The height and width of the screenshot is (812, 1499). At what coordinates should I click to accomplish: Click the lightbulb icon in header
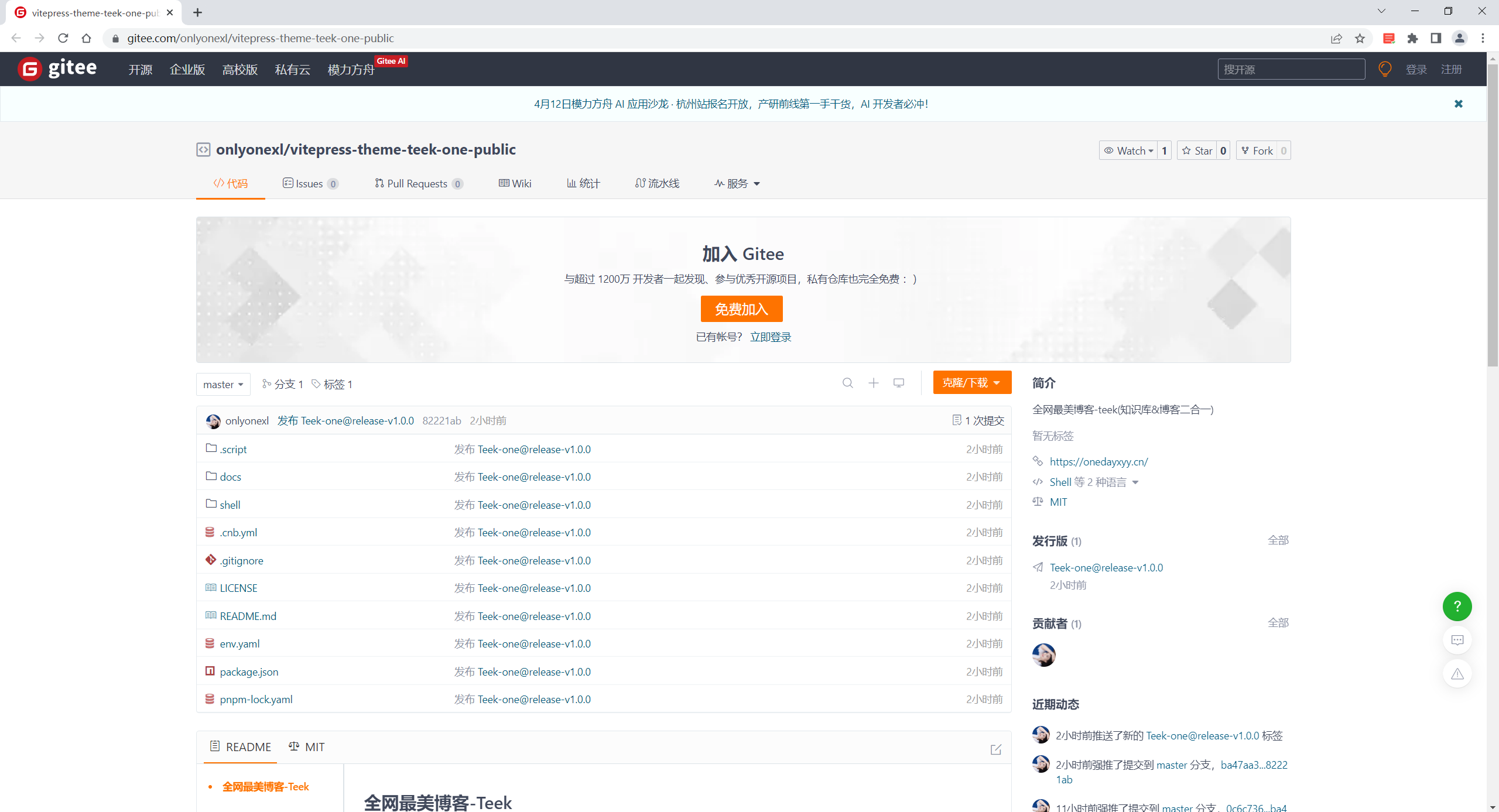(x=1384, y=69)
